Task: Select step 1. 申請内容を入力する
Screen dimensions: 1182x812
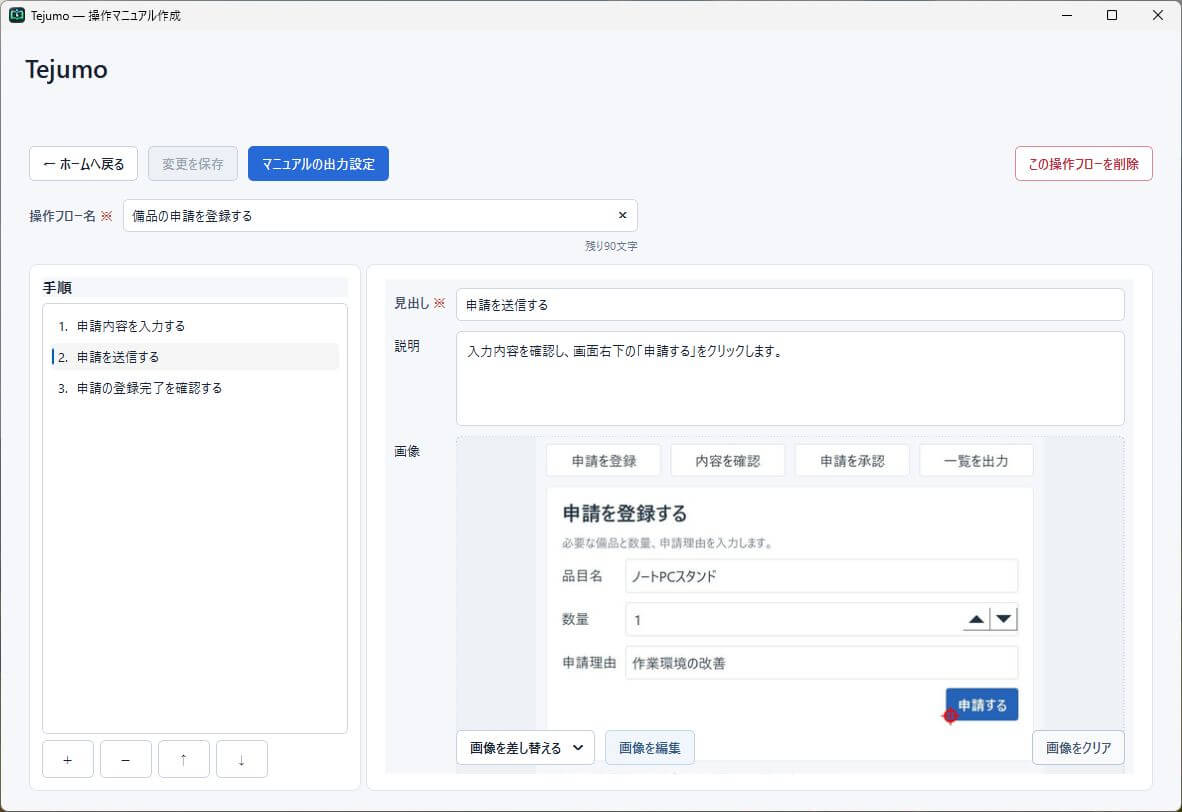Action: click(x=195, y=326)
